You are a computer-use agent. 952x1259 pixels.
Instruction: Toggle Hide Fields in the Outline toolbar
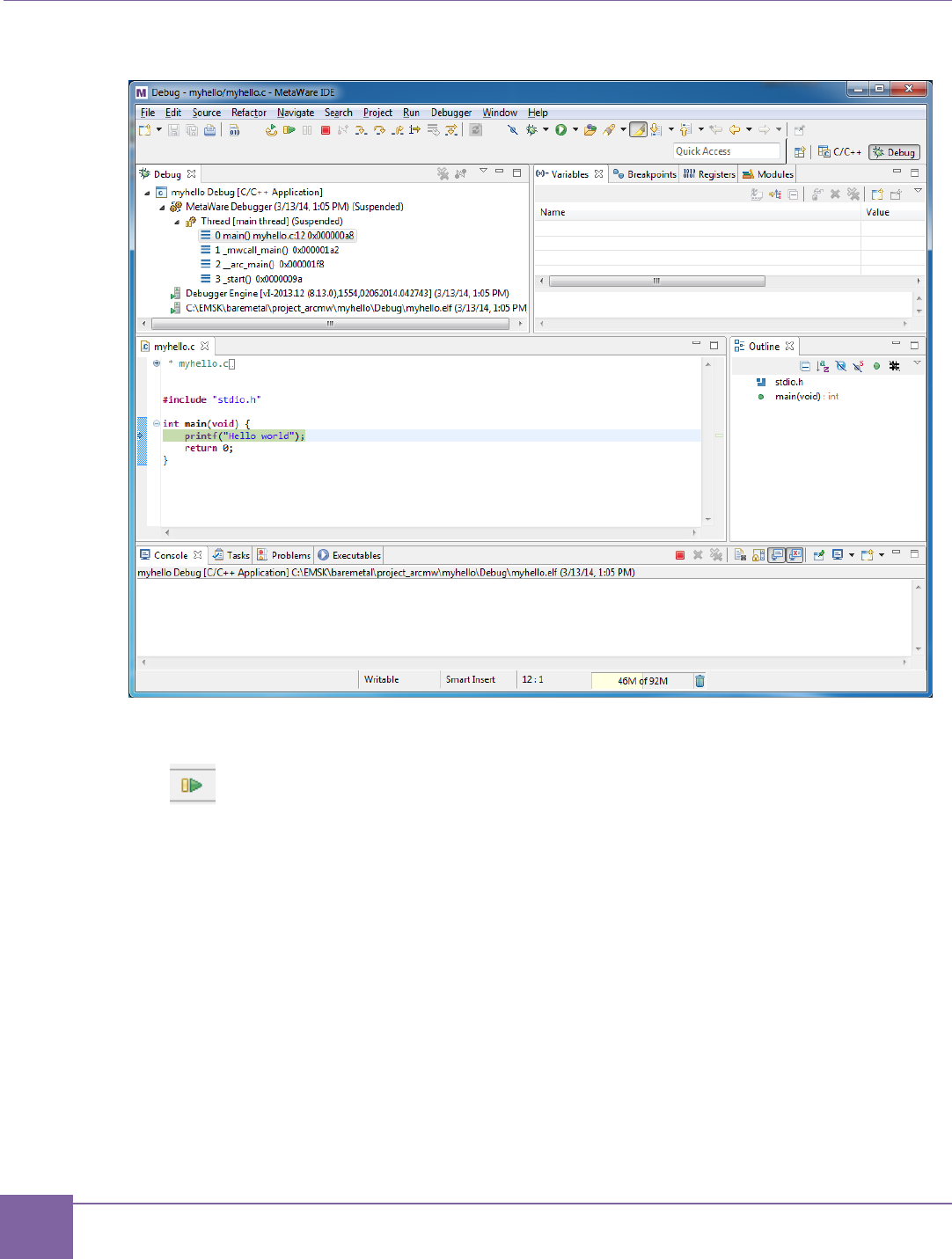coord(841,366)
